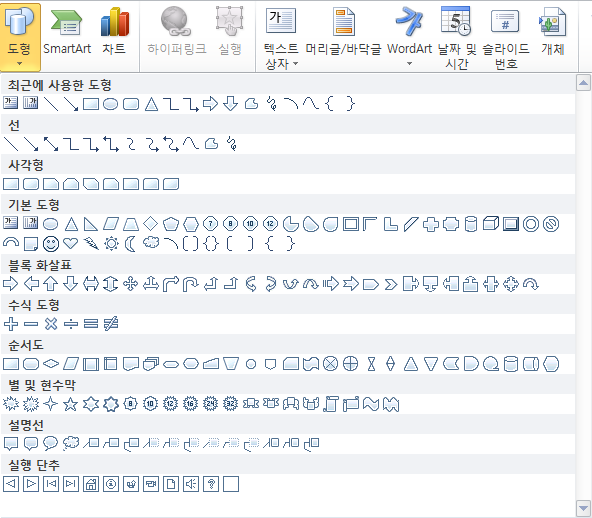Open 머리글/바닥글 header and footer
This screenshot has width=592, height=518.
coord(343,37)
